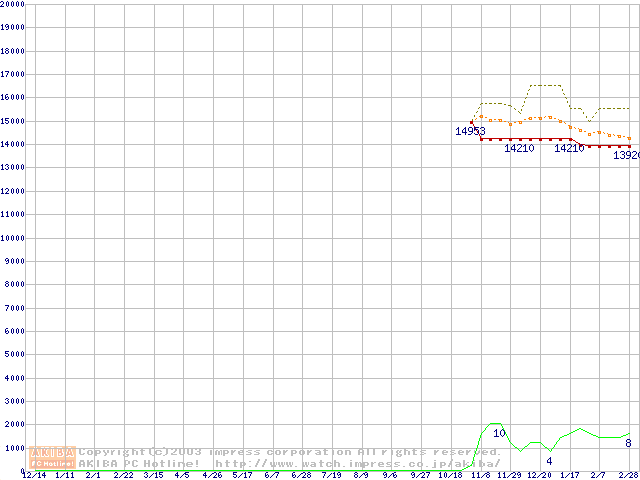Click the impress corporation copyright text

(x=290, y=452)
